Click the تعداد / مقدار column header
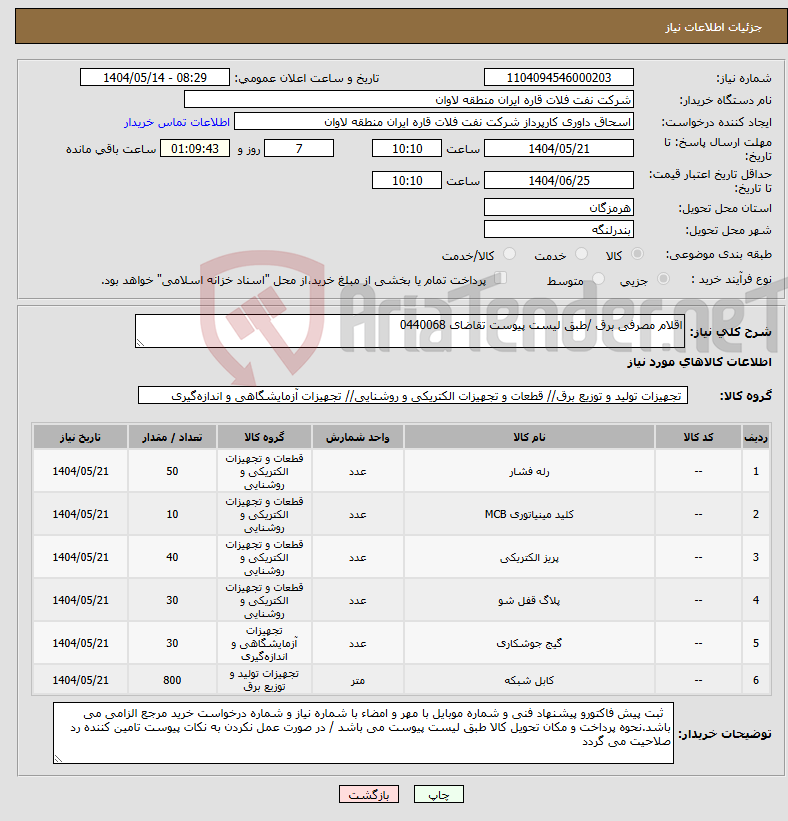 [172, 437]
